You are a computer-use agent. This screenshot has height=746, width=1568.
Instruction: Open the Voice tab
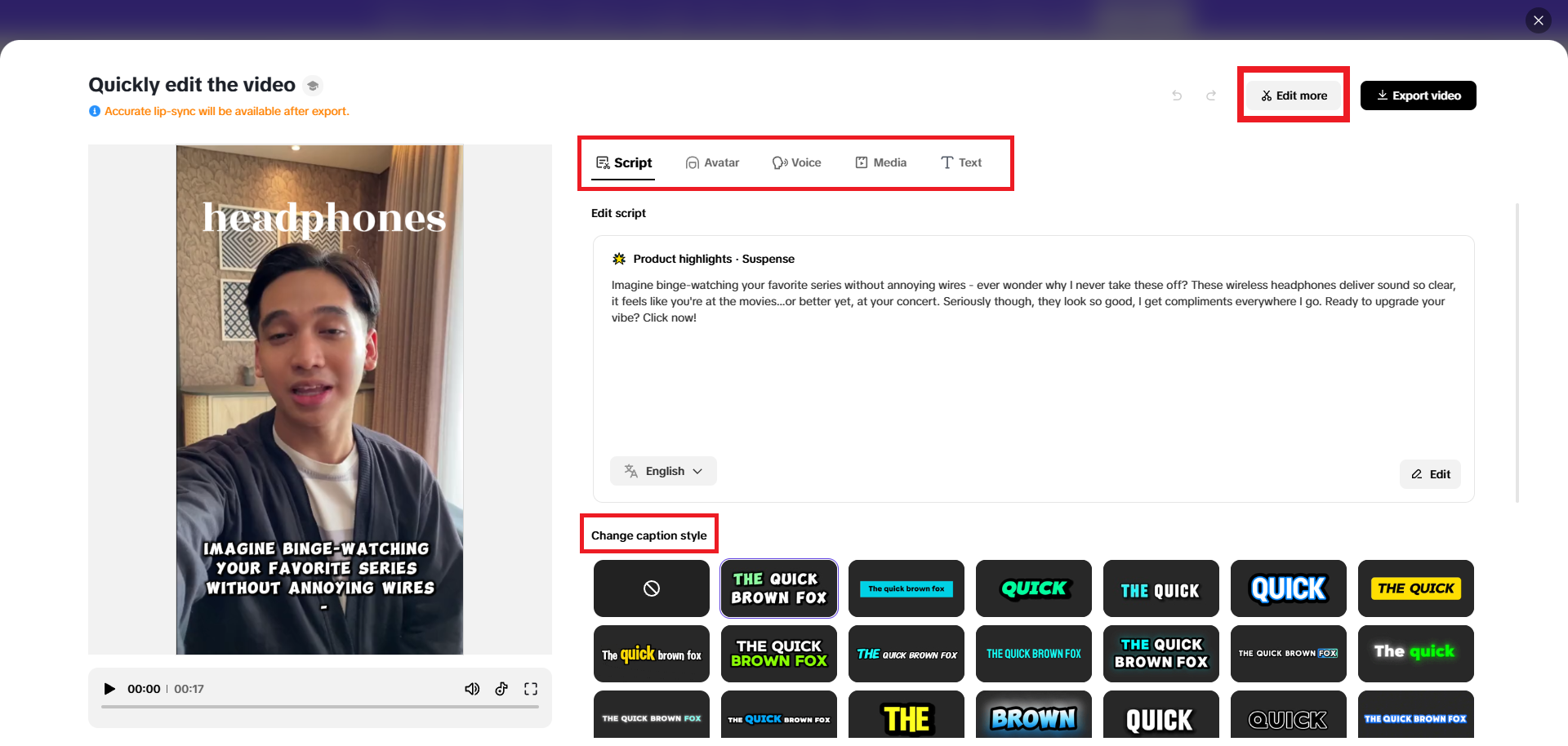797,162
